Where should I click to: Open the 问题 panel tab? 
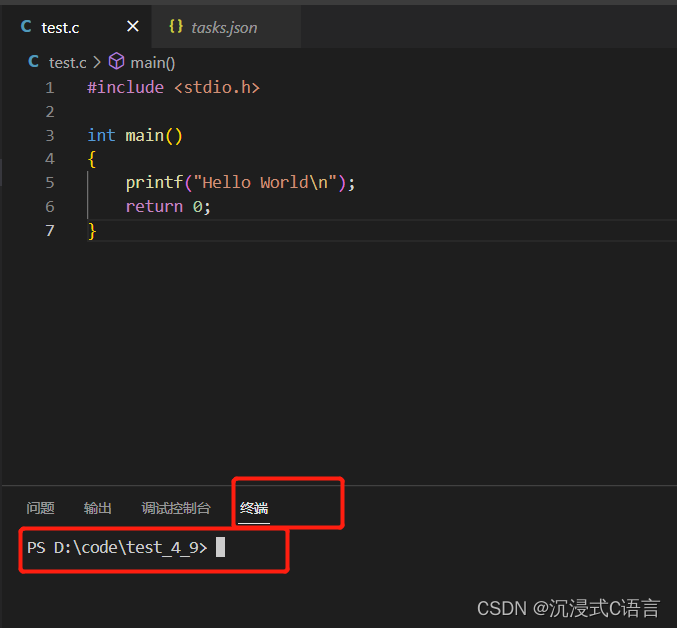[40, 508]
